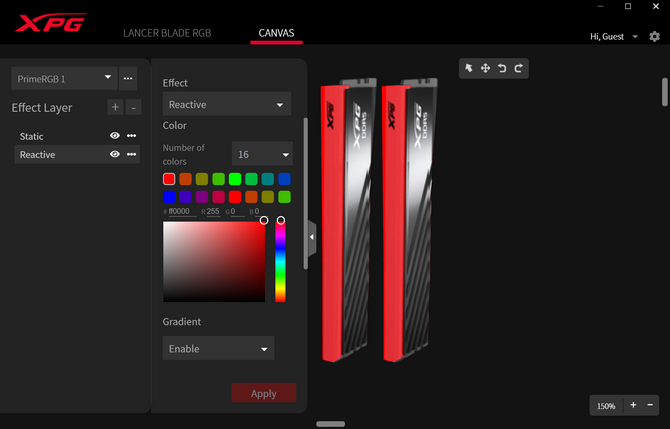This screenshot has width=670, height=429.
Task: Switch to CANVAS tab
Action: 276,33
